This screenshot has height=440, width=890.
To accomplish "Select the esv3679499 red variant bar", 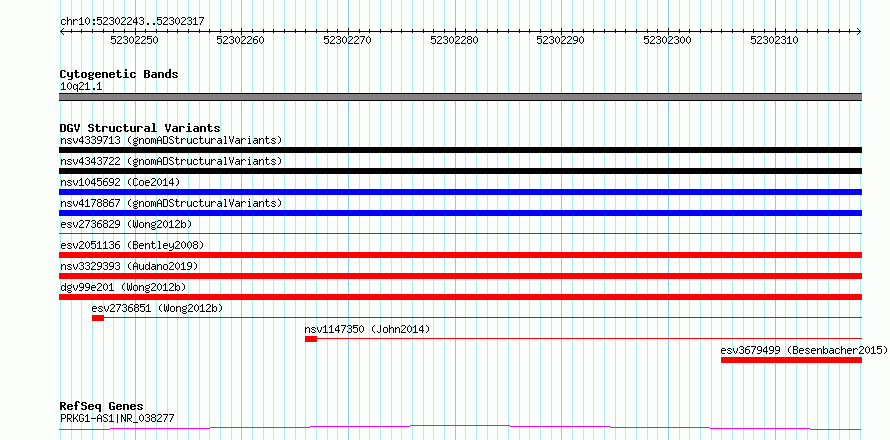I will 791,360.
